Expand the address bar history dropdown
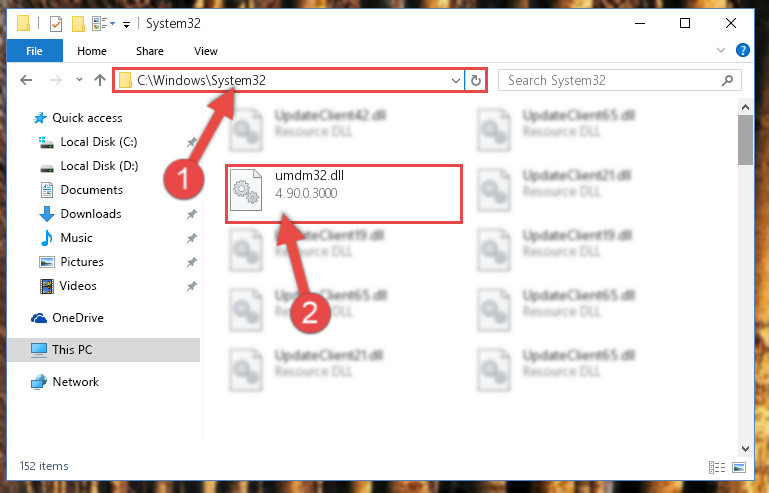769x493 pixels. pos(456,80)
